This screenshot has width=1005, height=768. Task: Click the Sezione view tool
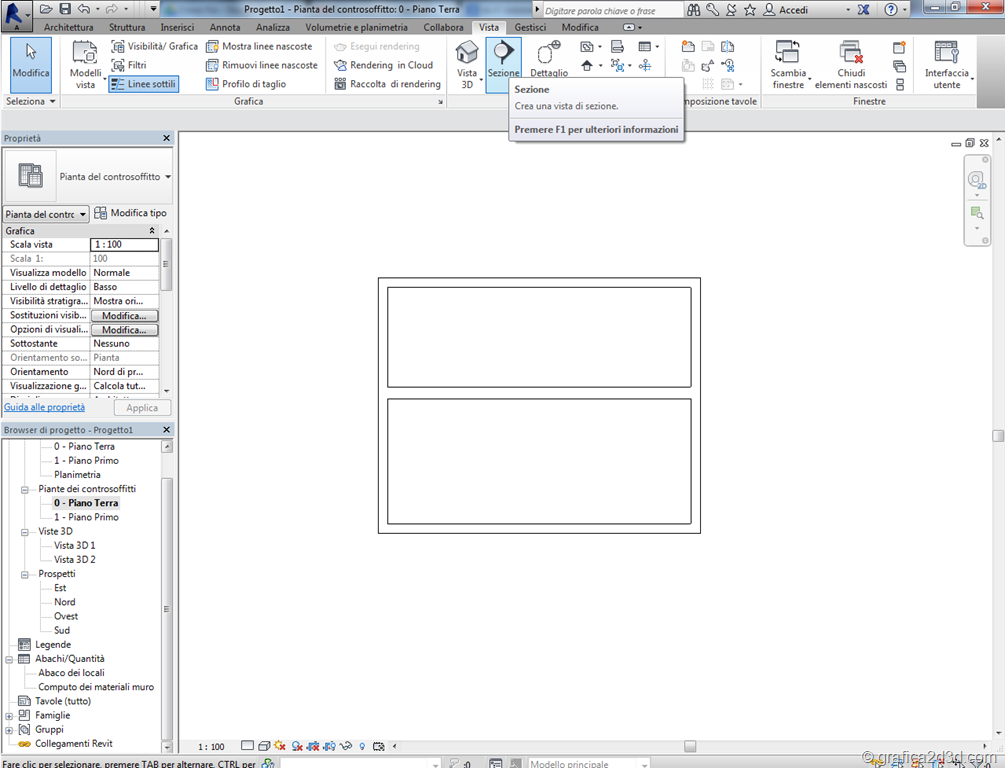[503, 60]
